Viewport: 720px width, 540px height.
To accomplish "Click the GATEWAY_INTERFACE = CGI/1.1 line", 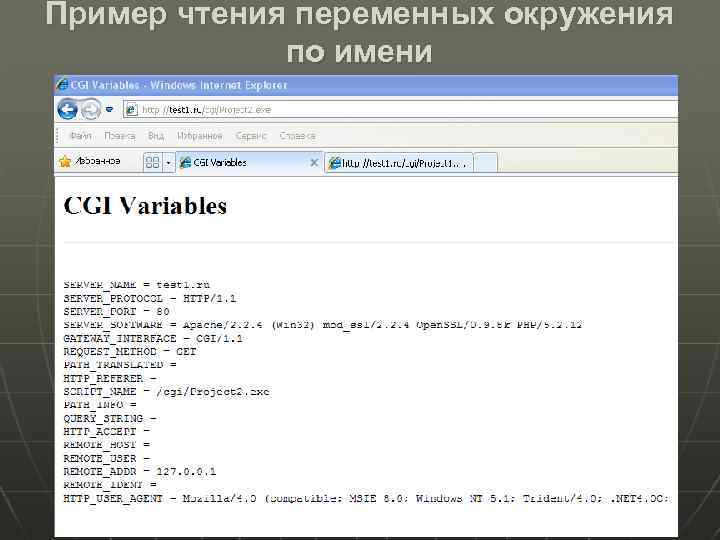I will pyautogui.click(x=153, y=338).
